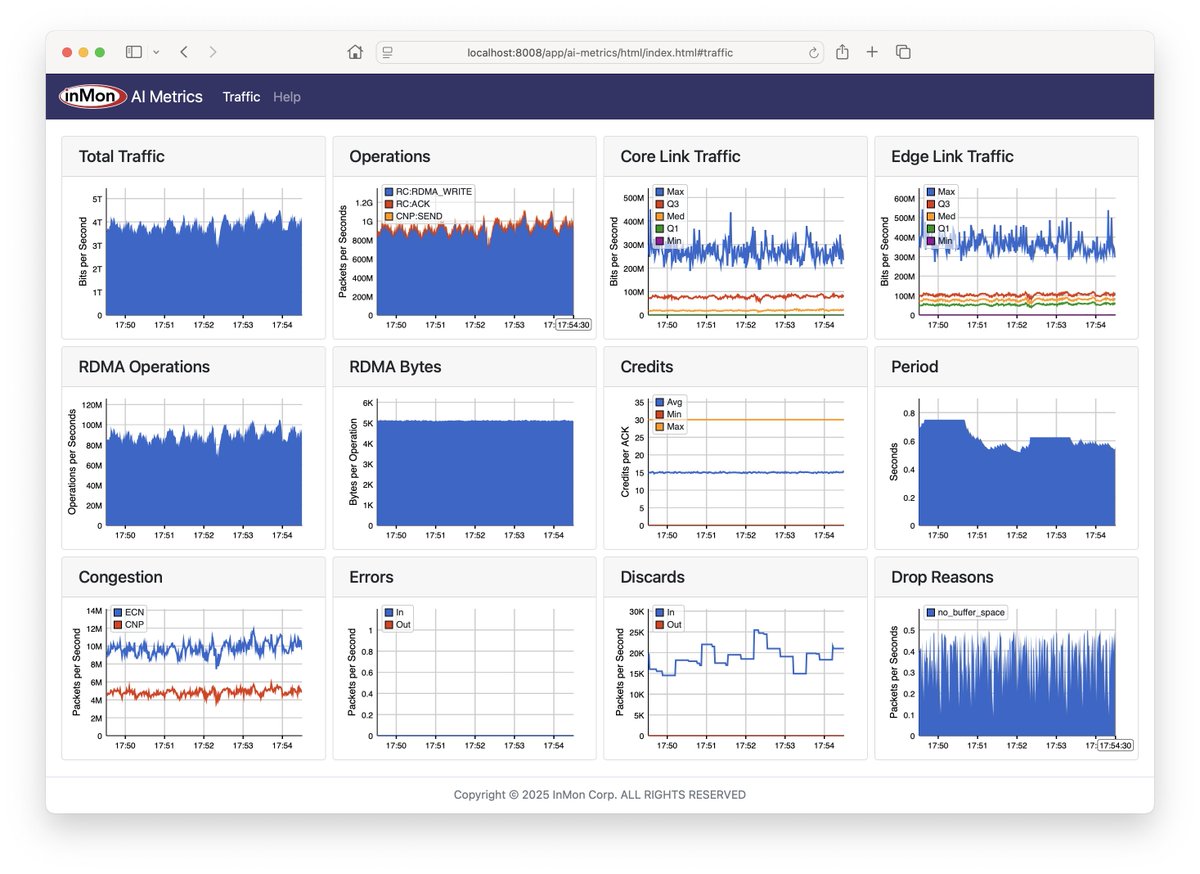Click the inMon logo
This screenshot has width=1200, height=874.
coord(92,97)
